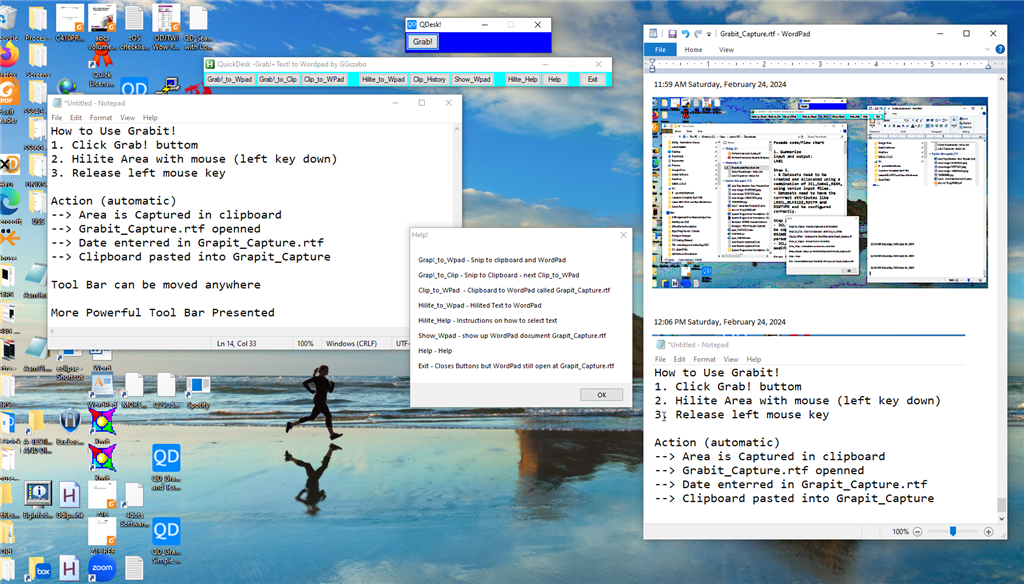1024x584 pixels.
Task: Click the Undo arrow in WordPad
Action: 685,34
